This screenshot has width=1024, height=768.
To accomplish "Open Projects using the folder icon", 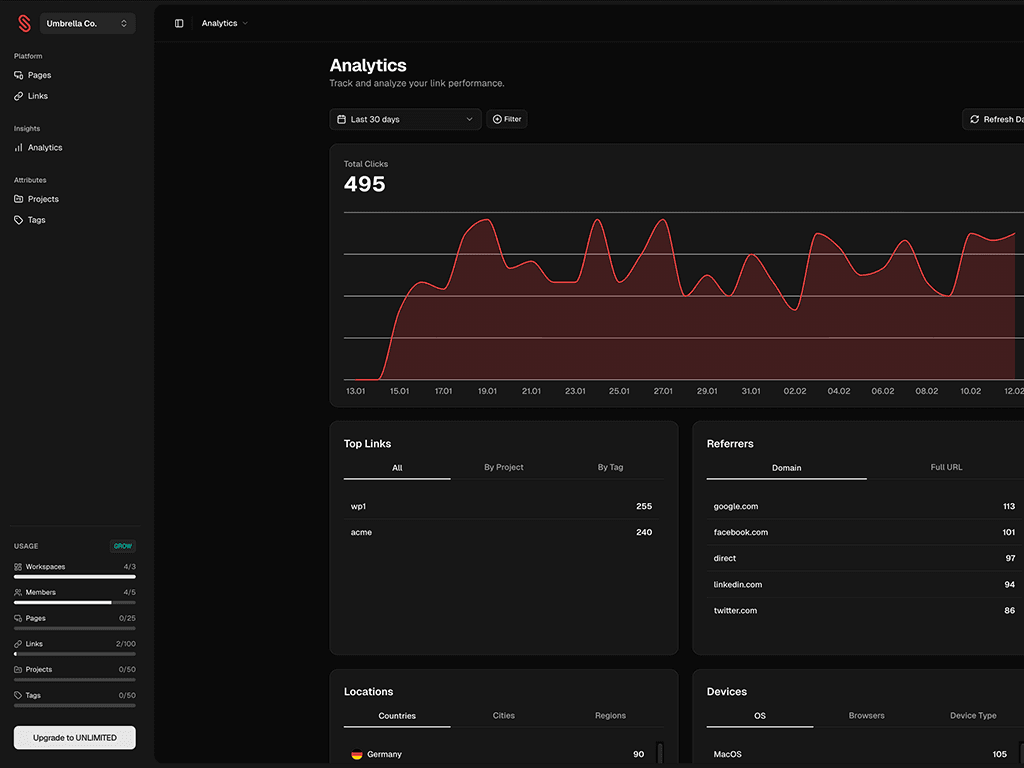I will [x=17, y=199].
